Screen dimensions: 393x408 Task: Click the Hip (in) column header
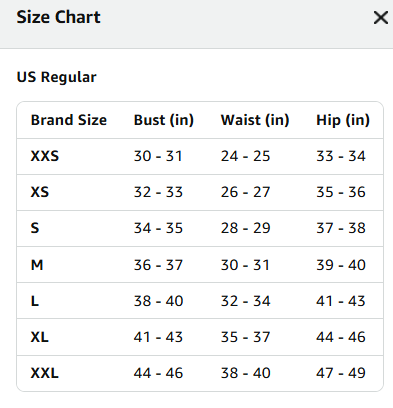343,120
